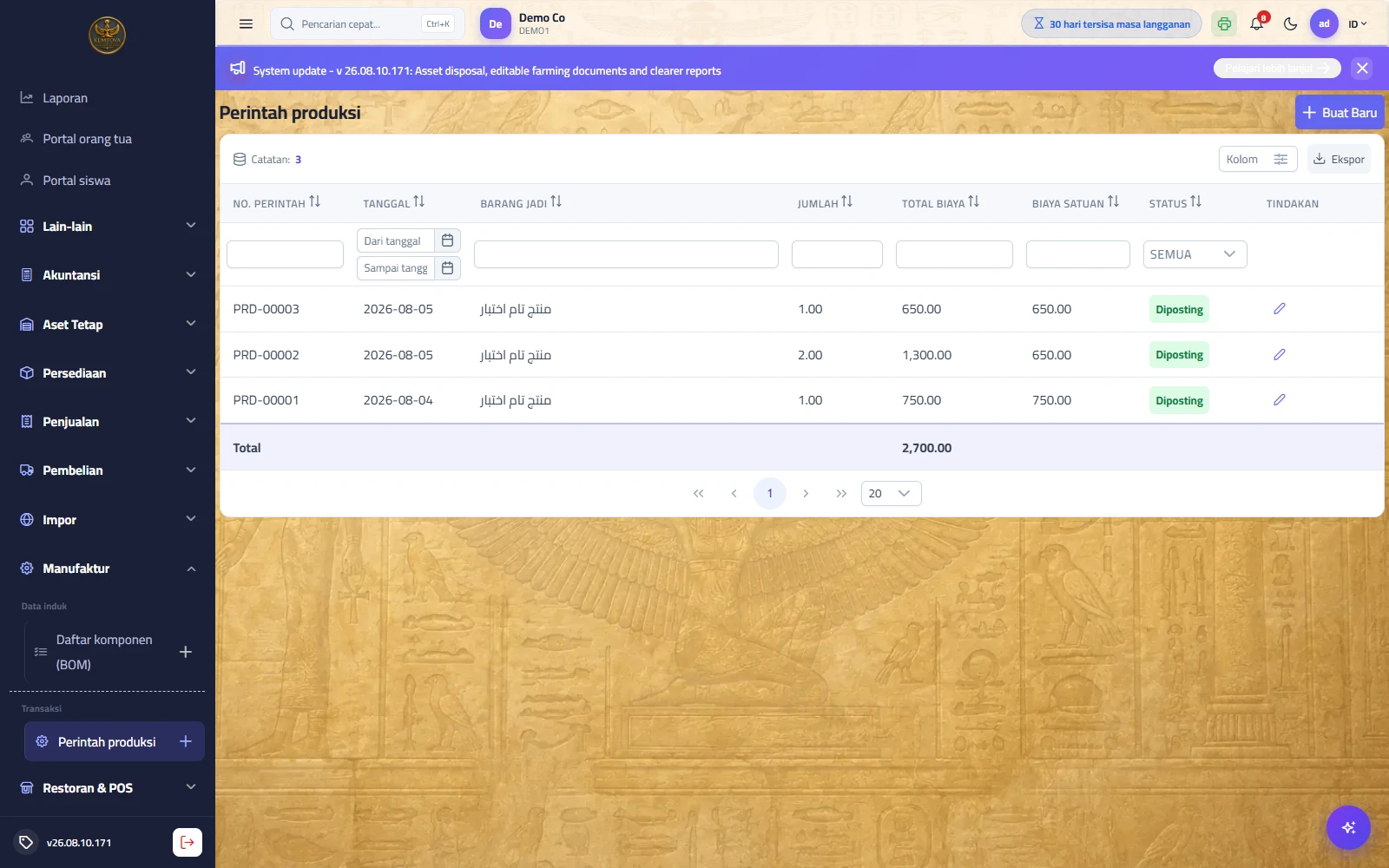Click the PRD-00002 order number

coord(266,355)
